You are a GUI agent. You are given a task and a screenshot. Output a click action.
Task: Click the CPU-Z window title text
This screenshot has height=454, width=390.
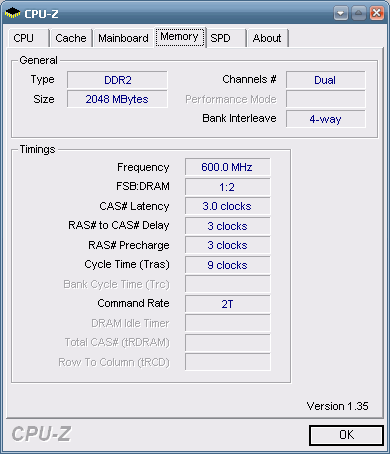[x=41, y=14]
